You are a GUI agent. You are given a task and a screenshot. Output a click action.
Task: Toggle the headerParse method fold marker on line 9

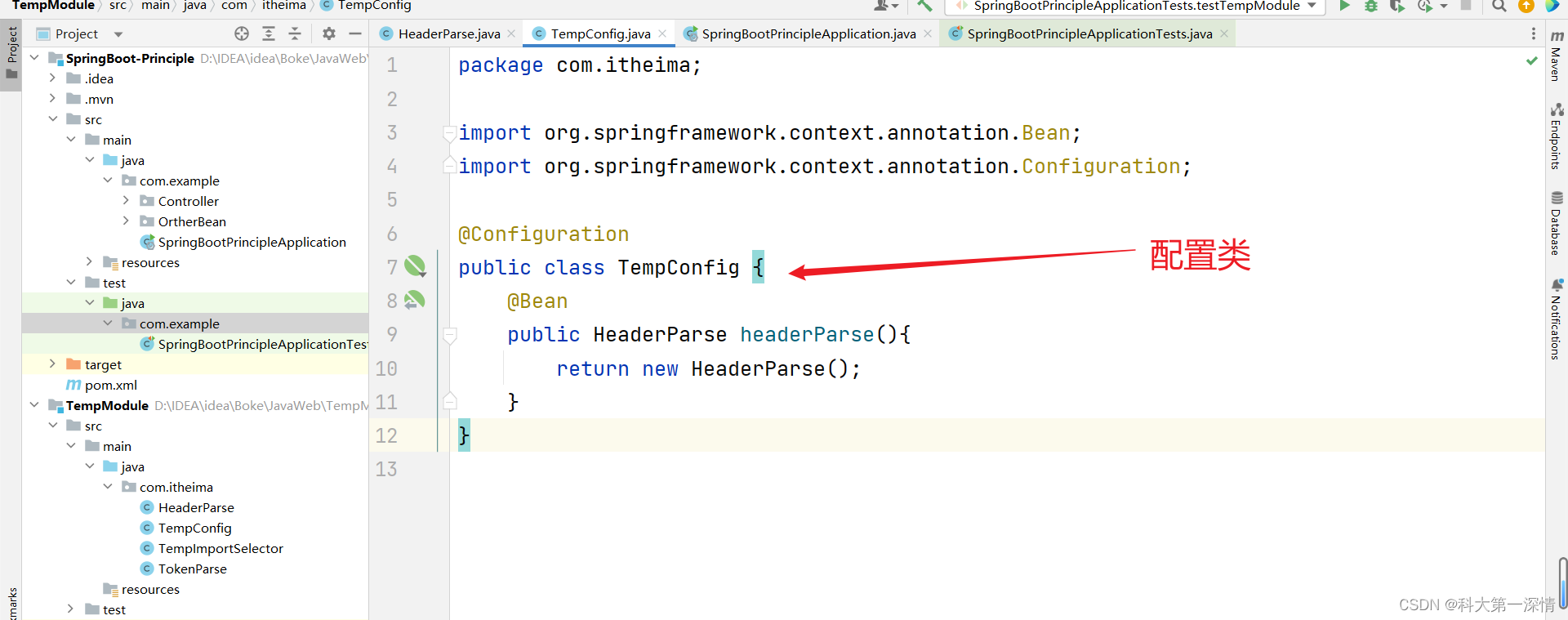point(449,334)
